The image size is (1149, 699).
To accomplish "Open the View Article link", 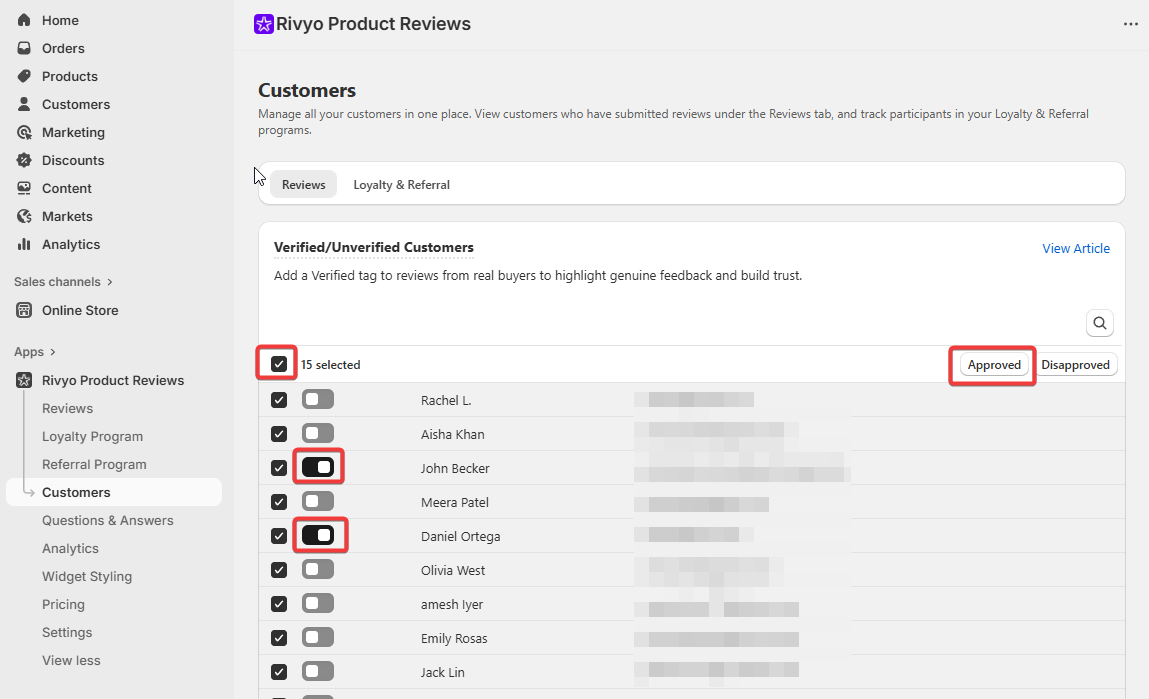I will pos(1076,248).
